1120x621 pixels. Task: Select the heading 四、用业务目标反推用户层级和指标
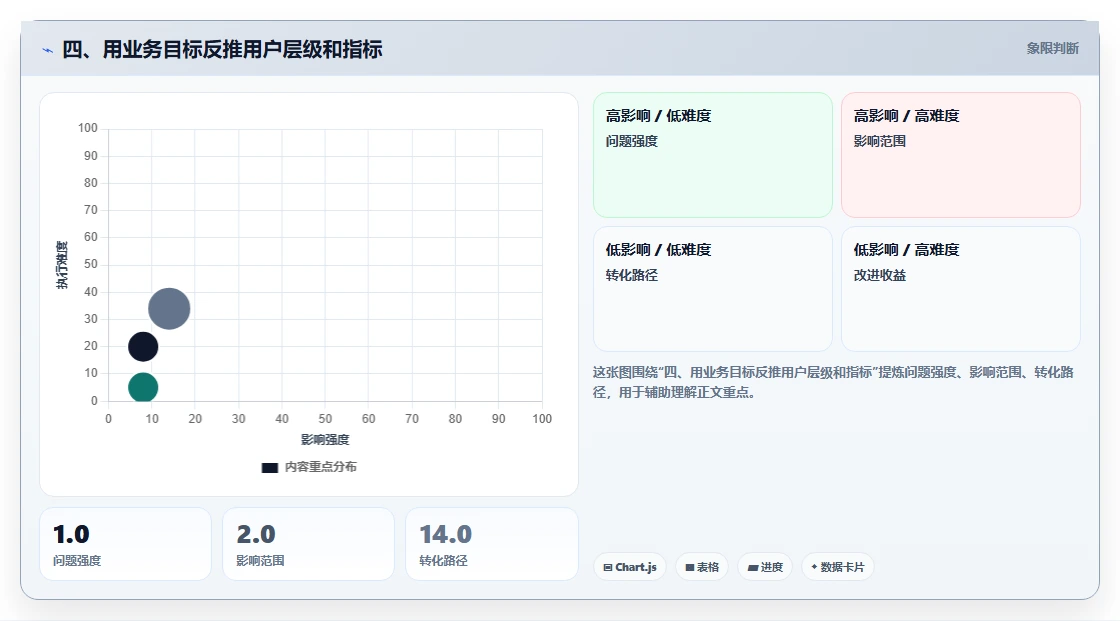point(222,49)
